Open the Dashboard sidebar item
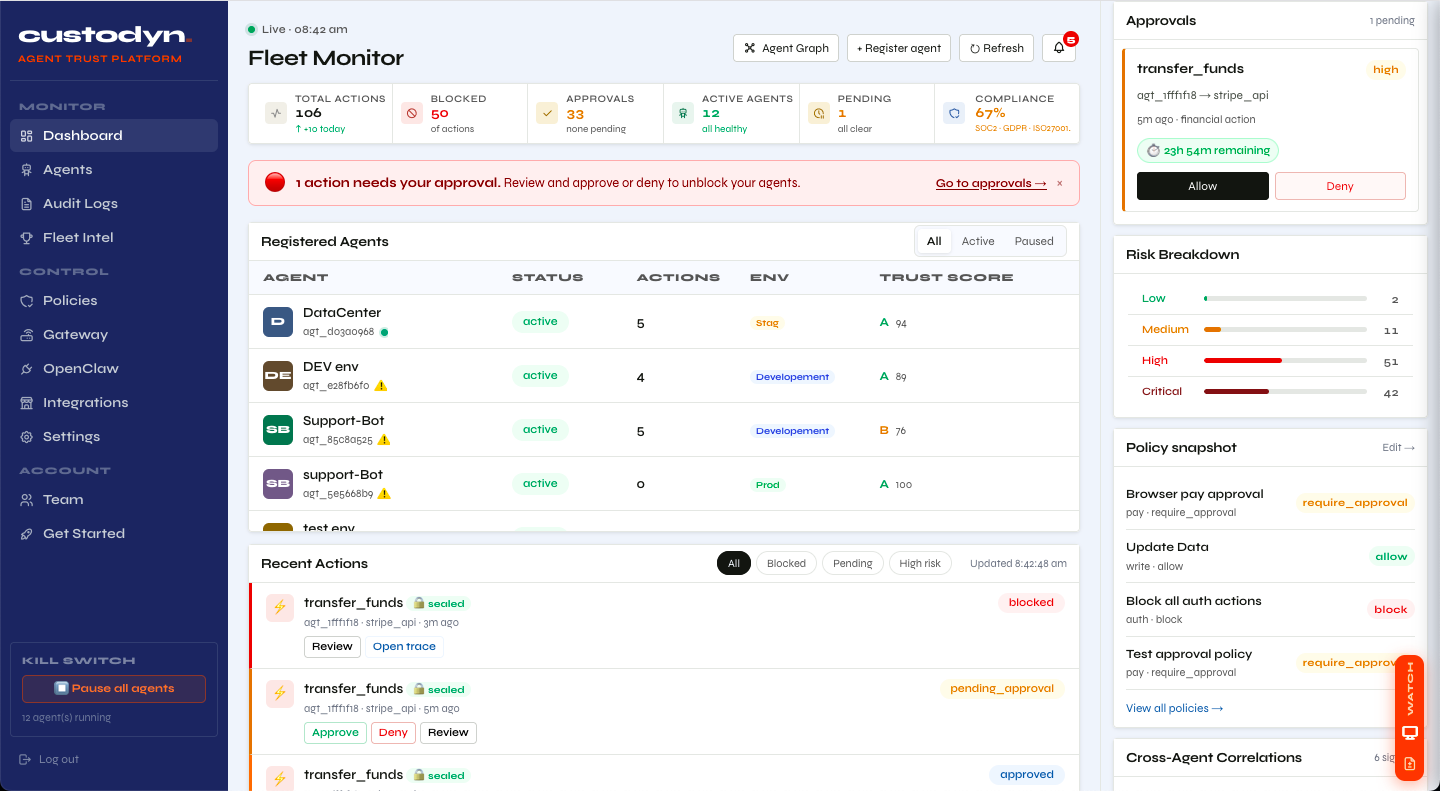Viewport: 1440px width, 791px height. click(114, 136)
